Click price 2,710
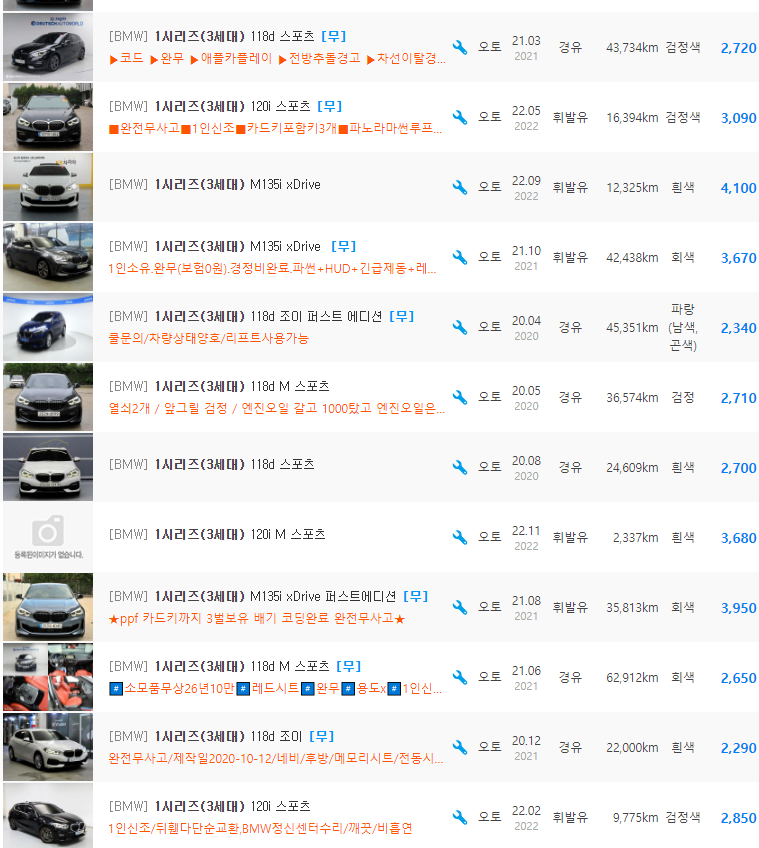 click(x=738, y=398)
